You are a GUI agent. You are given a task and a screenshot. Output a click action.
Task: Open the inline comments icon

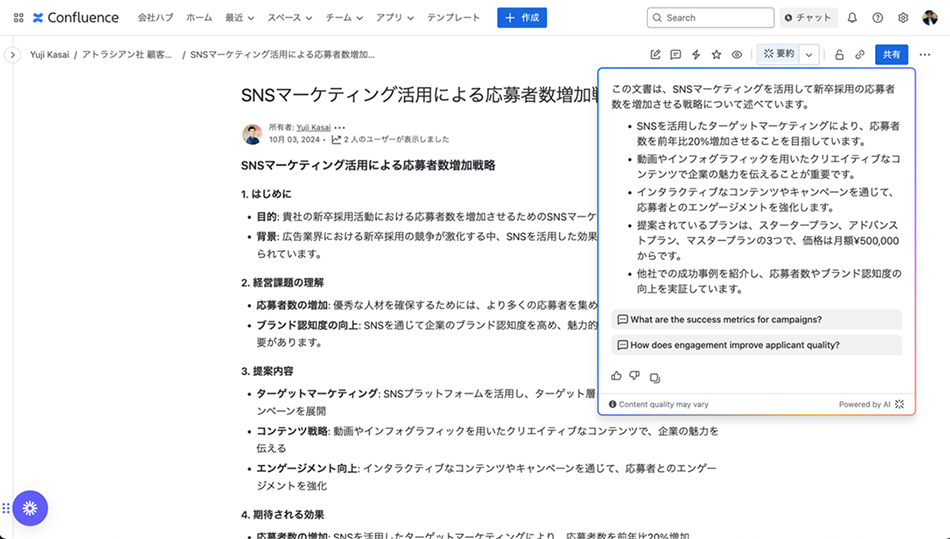point(676,55)
